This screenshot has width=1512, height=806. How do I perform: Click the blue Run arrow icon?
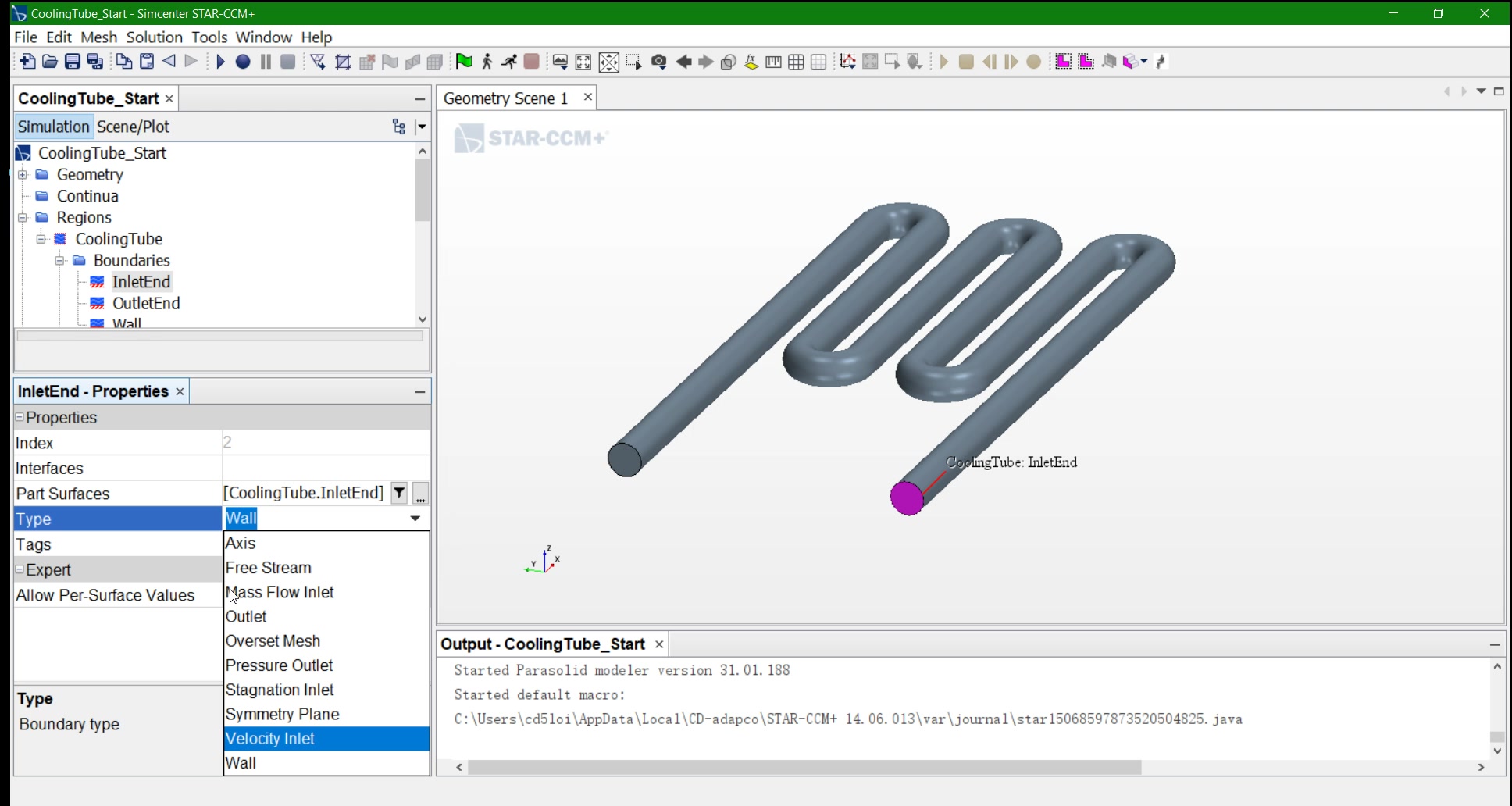pos(220,62)
